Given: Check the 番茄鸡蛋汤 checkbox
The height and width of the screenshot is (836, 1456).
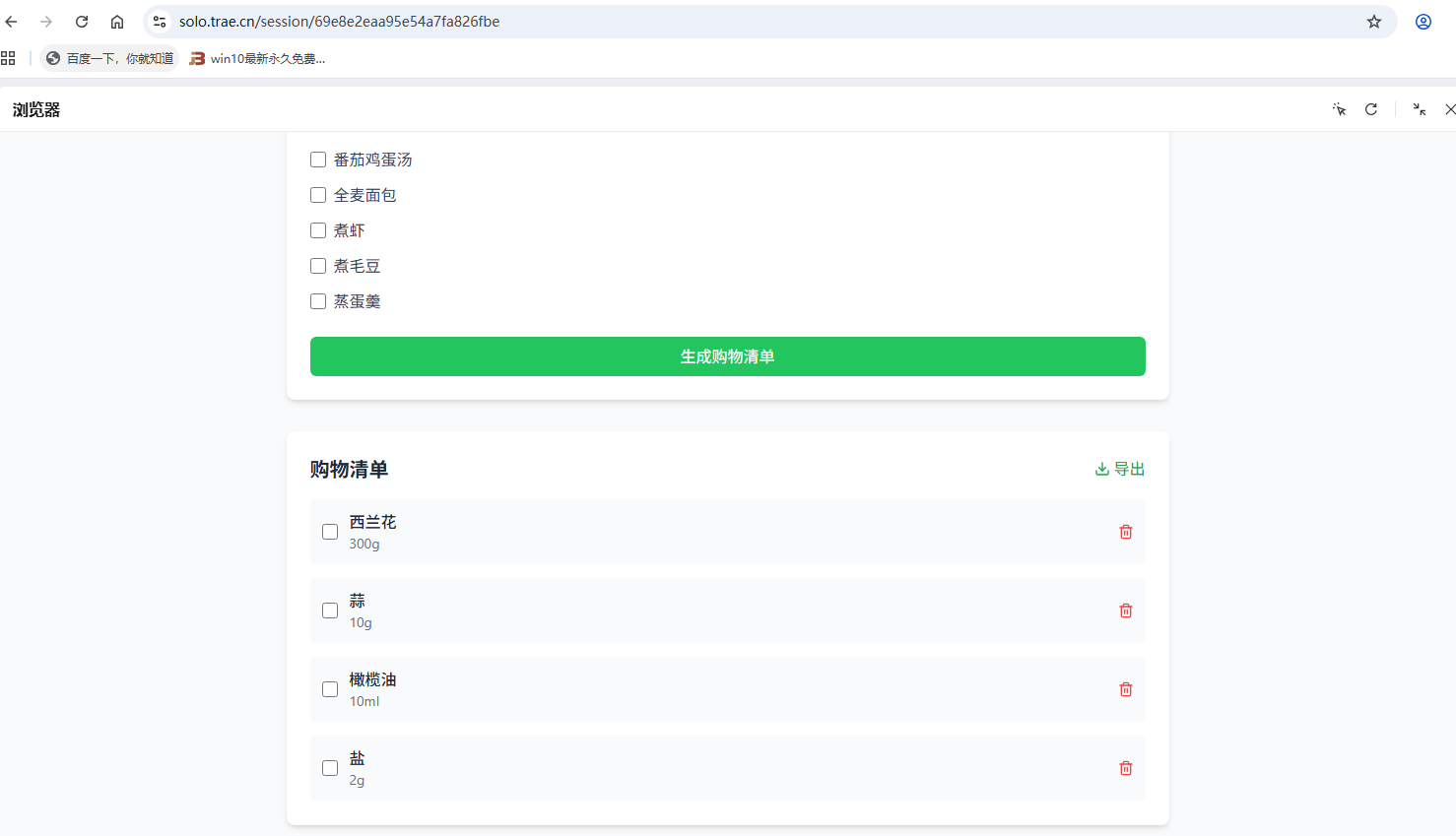Looking at the screenshot, I should [x=318, y=160].
